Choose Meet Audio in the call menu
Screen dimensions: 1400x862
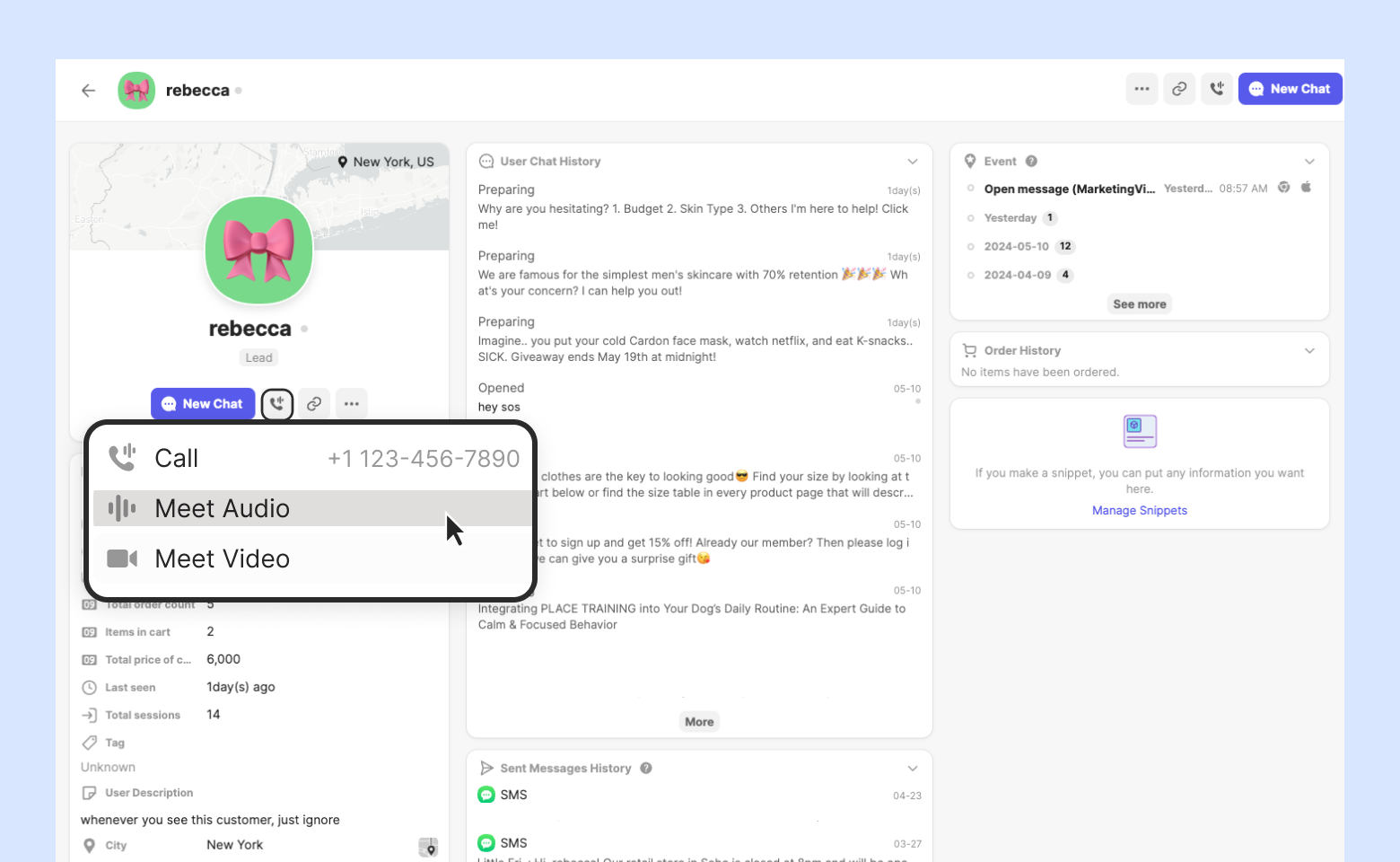click(313, 508)
